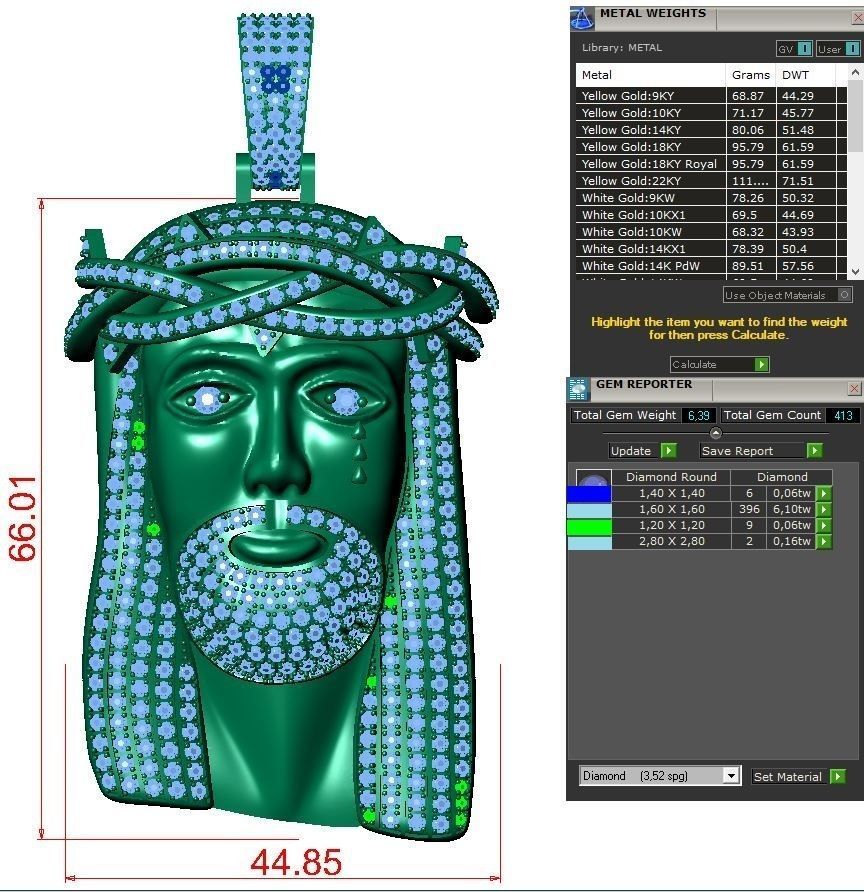Click the Diamond column header in gem table
The image size is (864, 892).
[782, 477]
